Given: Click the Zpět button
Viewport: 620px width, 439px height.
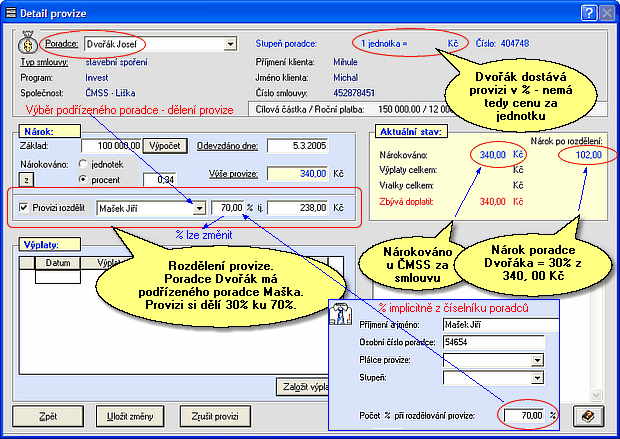Looking at the screenshot, I should click(46, 415).
